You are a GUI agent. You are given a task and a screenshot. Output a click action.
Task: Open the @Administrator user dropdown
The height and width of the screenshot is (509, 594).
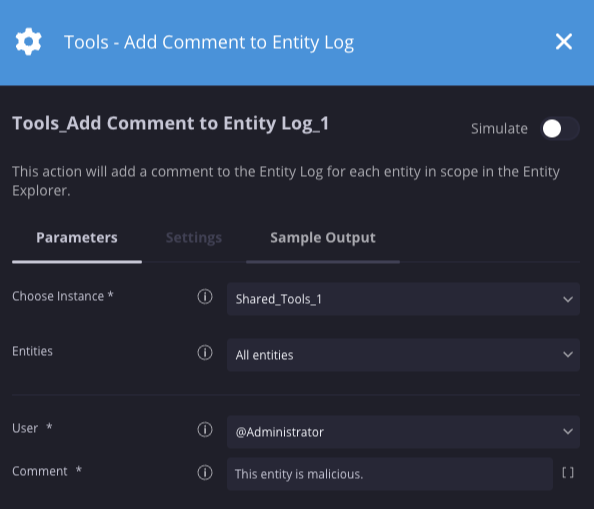tap(403, 432)
